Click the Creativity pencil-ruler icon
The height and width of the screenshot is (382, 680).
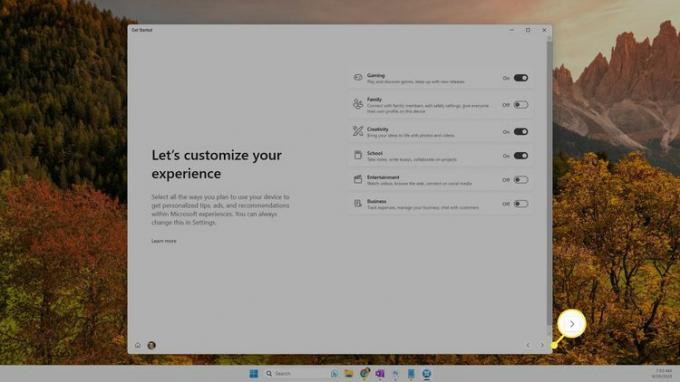coord(358,131)
